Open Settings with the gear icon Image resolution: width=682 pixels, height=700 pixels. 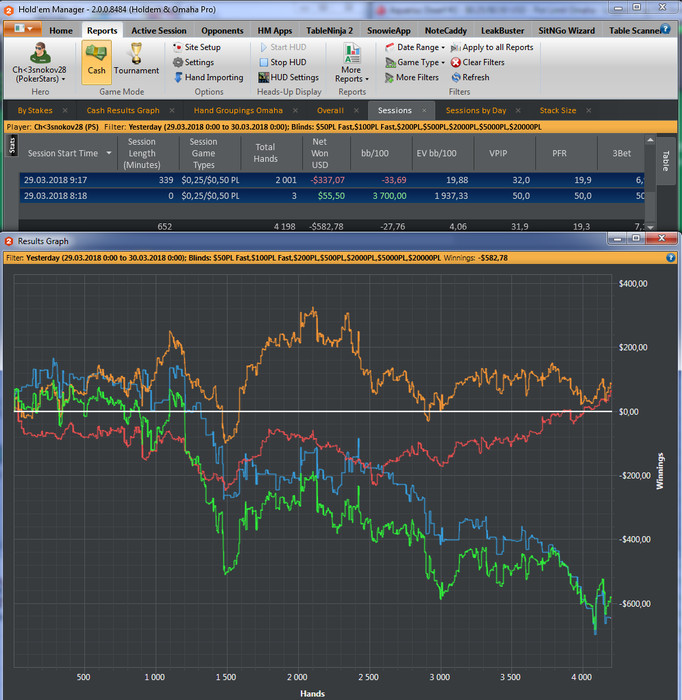[x=194, y=62]
